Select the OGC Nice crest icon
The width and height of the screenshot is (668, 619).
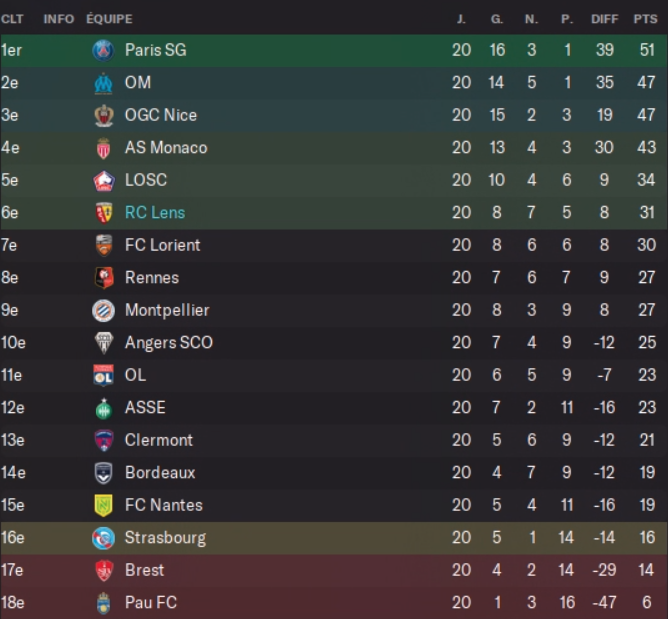pos(103,115)
